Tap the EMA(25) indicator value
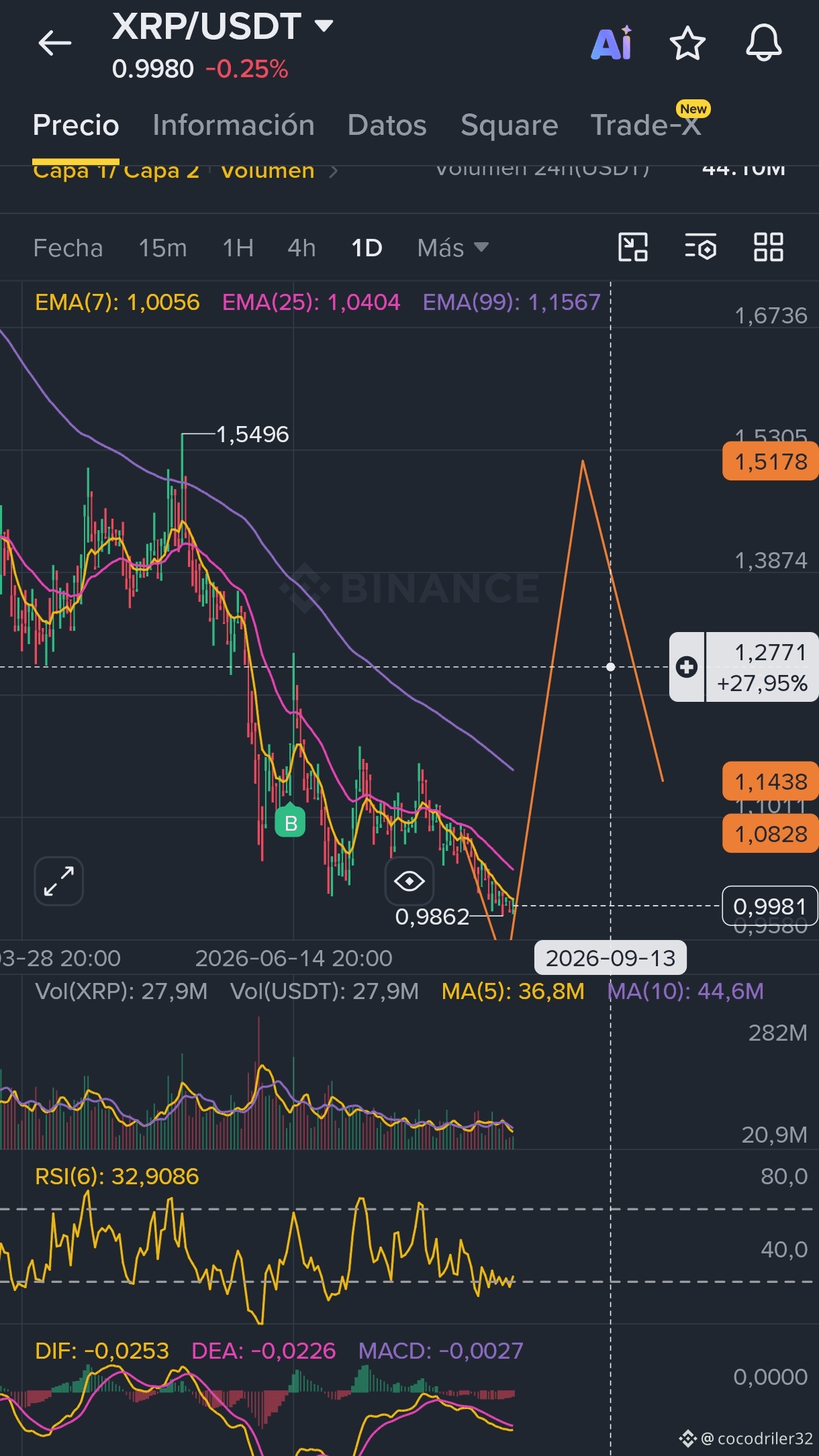 click(x=311, y=302)
